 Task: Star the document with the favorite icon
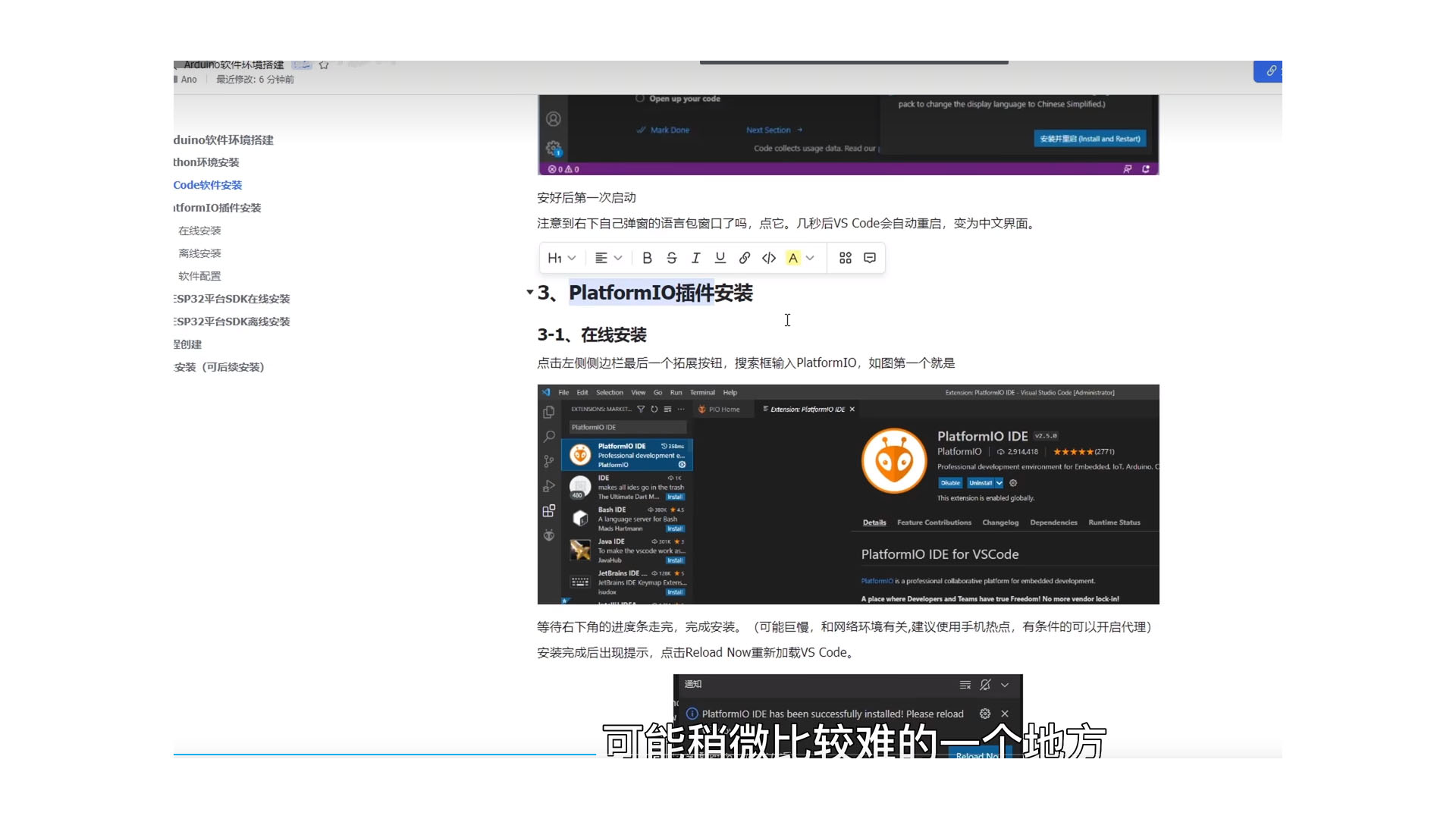coord(324,65)
